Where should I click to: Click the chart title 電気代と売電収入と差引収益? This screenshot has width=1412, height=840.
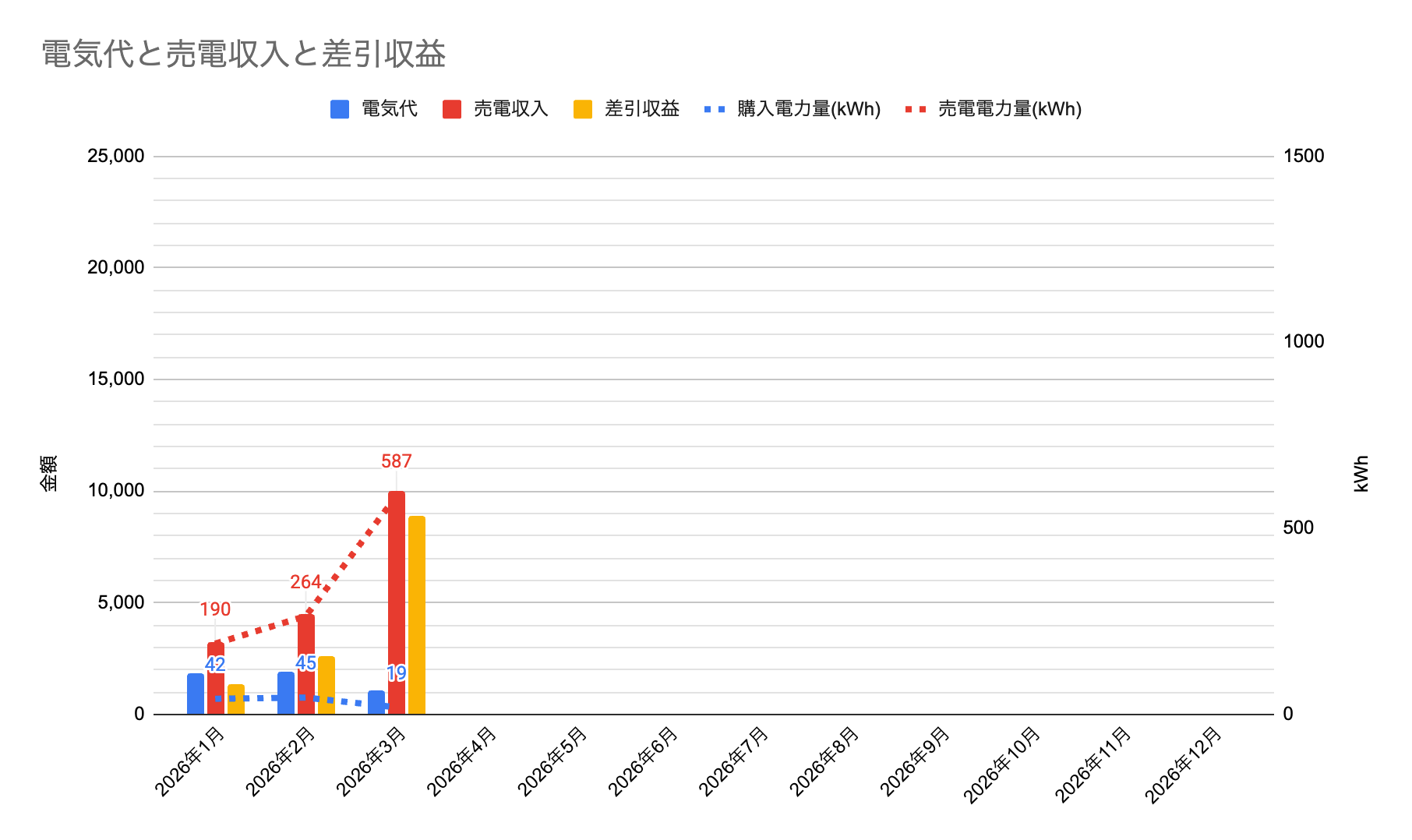click(243, 55)
